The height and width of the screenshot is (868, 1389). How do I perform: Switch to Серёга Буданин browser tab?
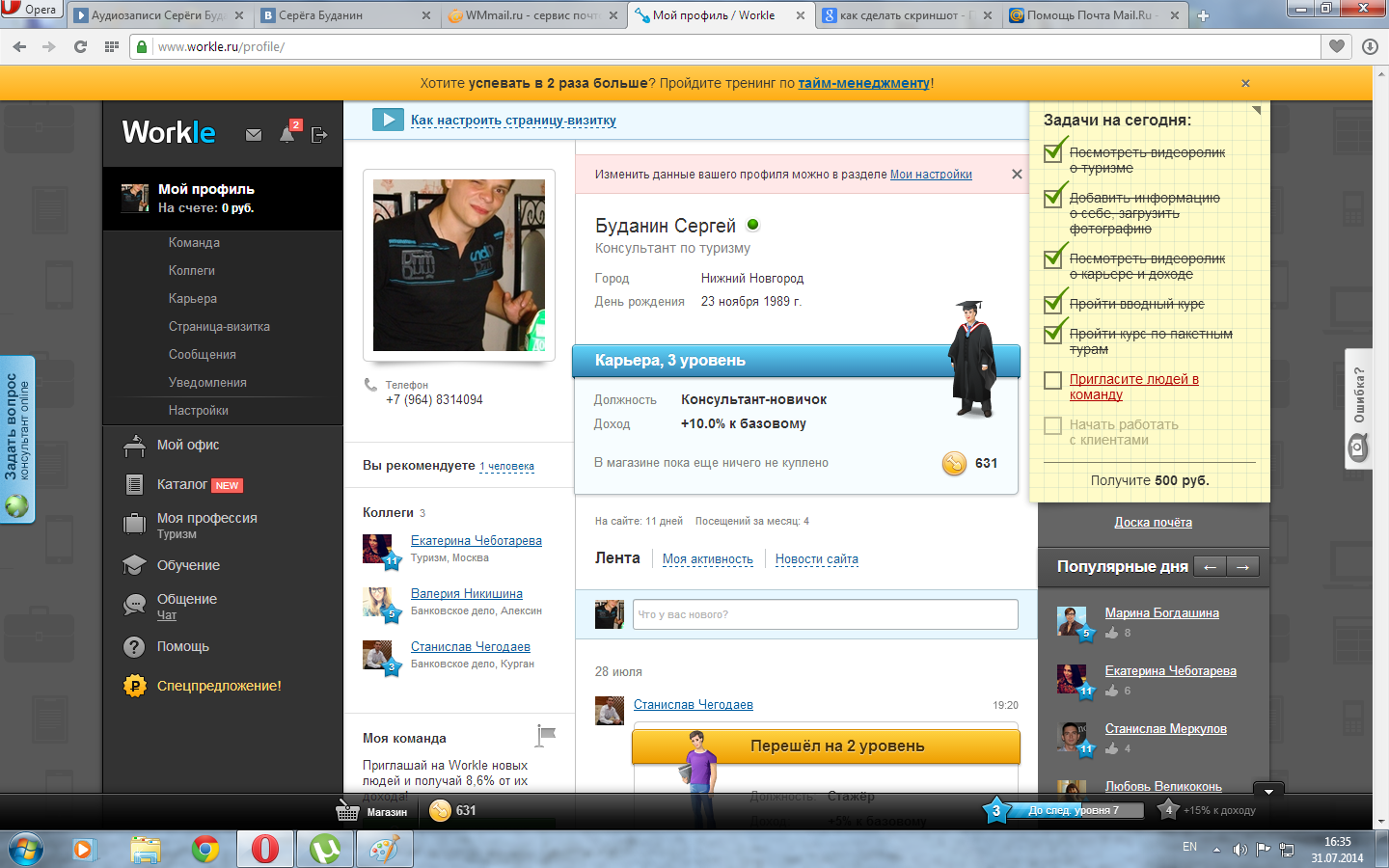tap(346, 15)
